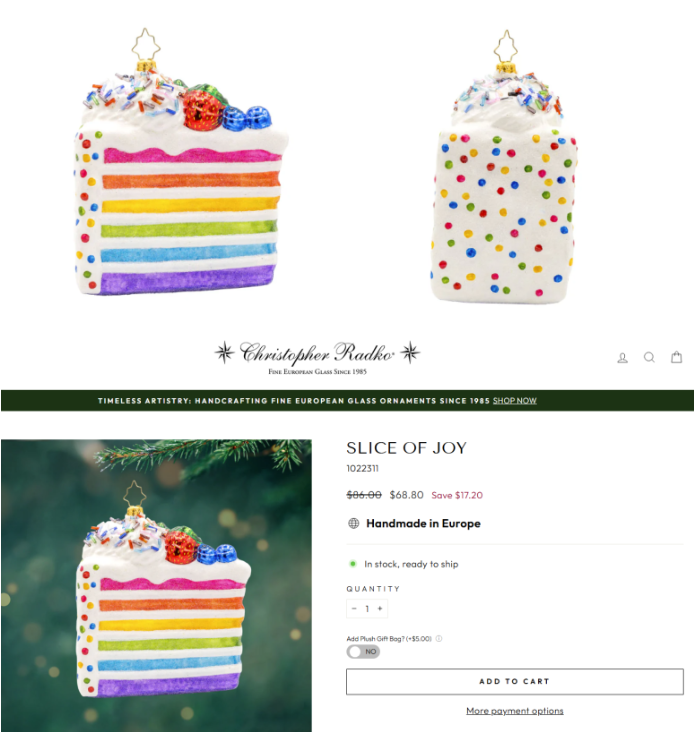Decrease quantity with the minus button
Screen dimensions: 694x732
point(354,608)
